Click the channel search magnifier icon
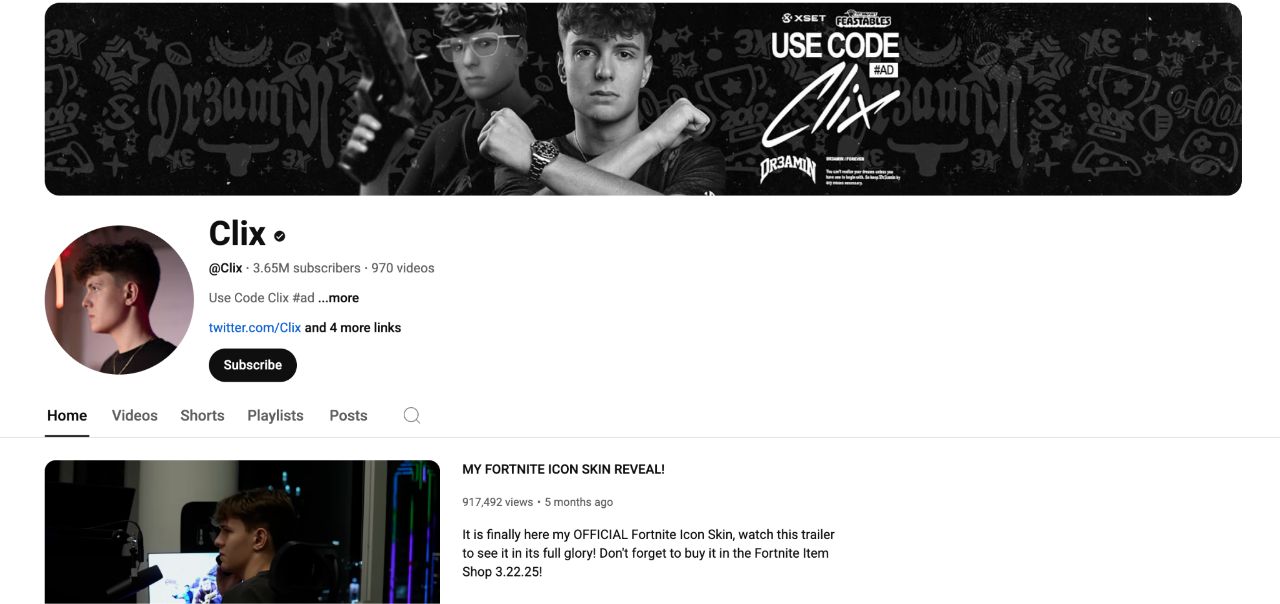Viewport: 1280px width, 604px height. [x=411, y=415]
